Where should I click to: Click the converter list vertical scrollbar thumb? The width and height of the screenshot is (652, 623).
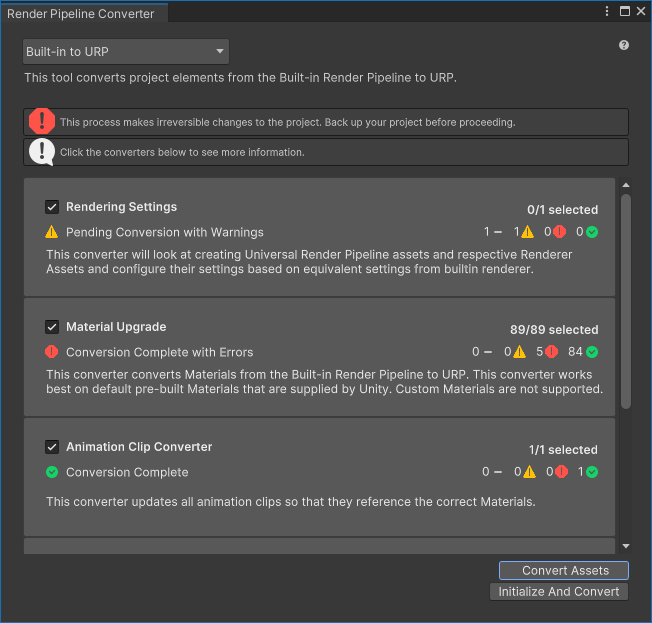[x=626, y=300]
